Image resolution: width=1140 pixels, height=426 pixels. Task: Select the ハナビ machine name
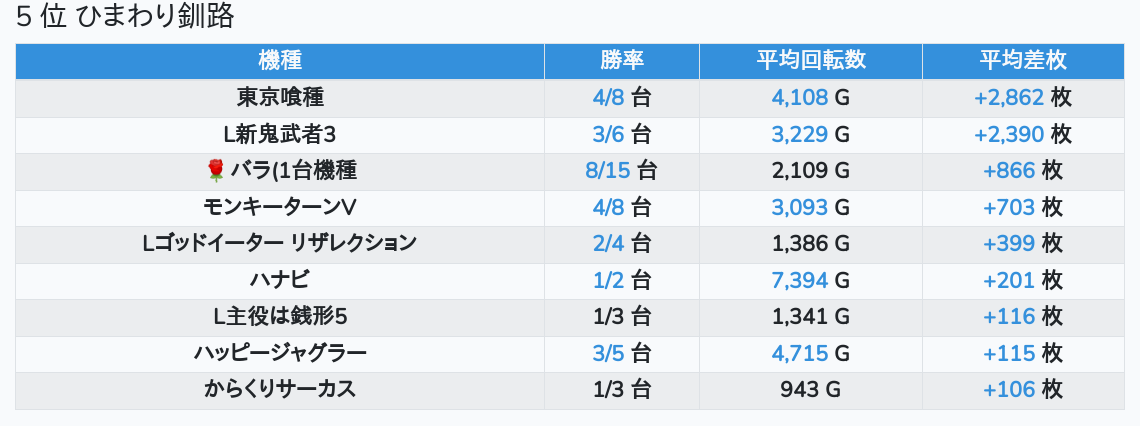click(x=280, y=280)
